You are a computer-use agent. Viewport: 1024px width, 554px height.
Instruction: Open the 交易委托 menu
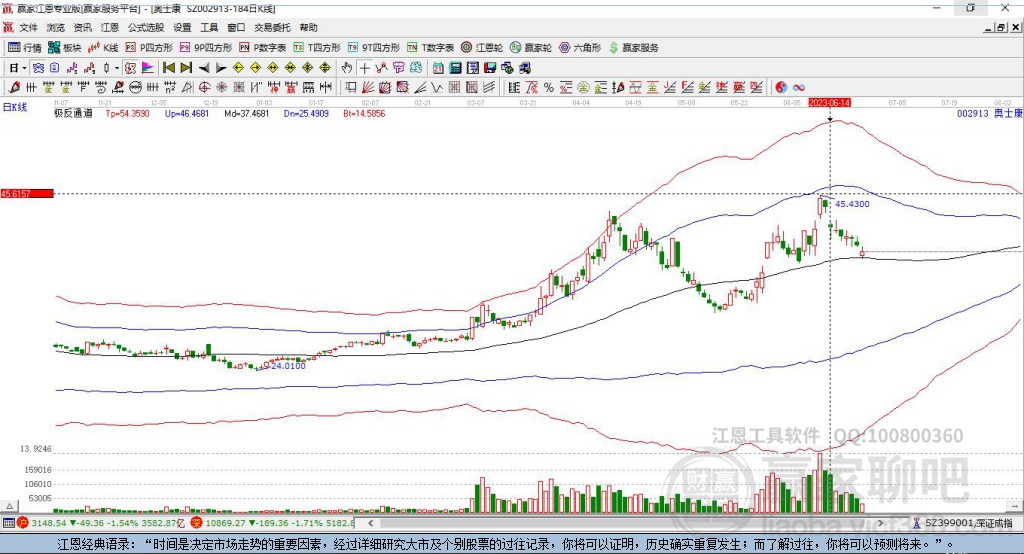point(272,27)
